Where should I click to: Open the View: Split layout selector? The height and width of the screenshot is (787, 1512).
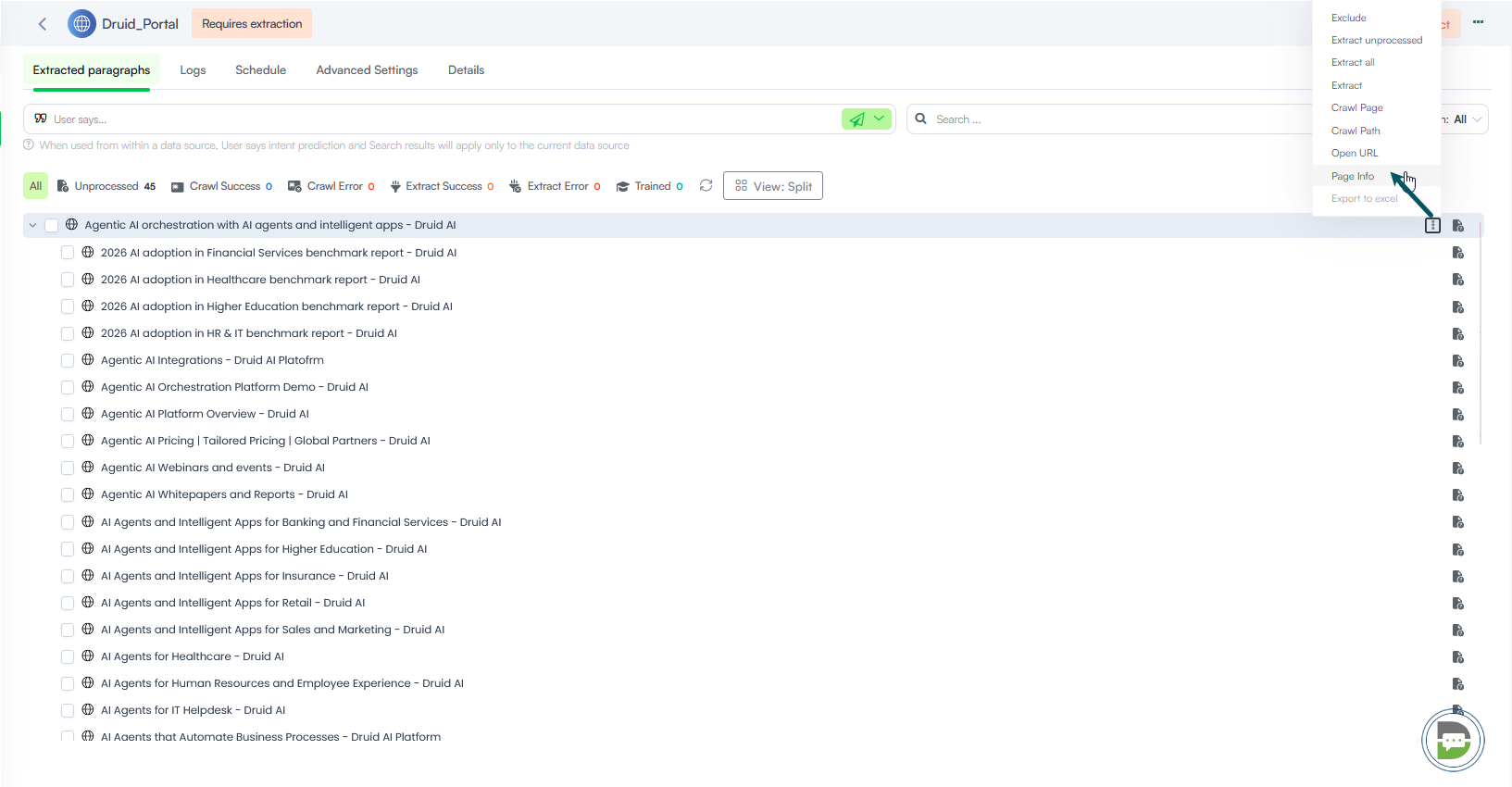click(x=773, y=186)
